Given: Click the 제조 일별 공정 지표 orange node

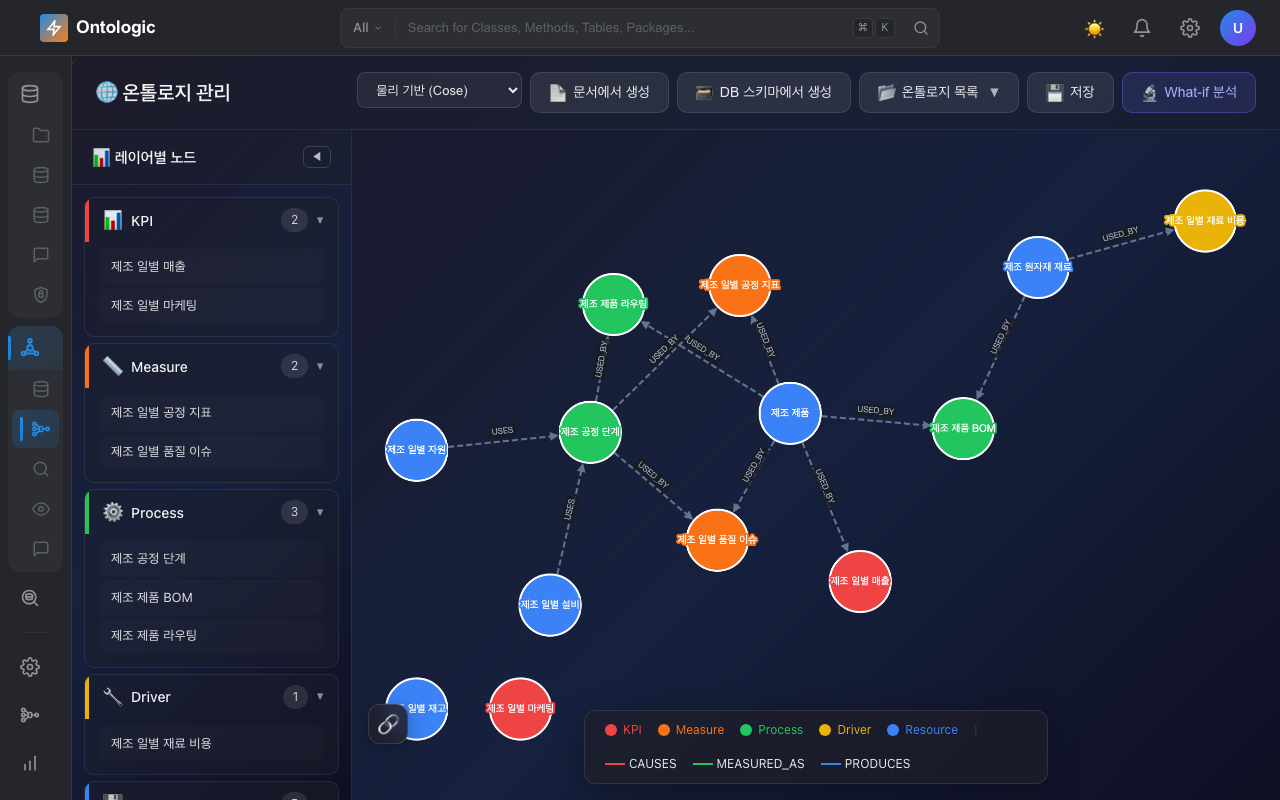Looking at the screenshot, I should pyautogui.click(x=740, y=285).
